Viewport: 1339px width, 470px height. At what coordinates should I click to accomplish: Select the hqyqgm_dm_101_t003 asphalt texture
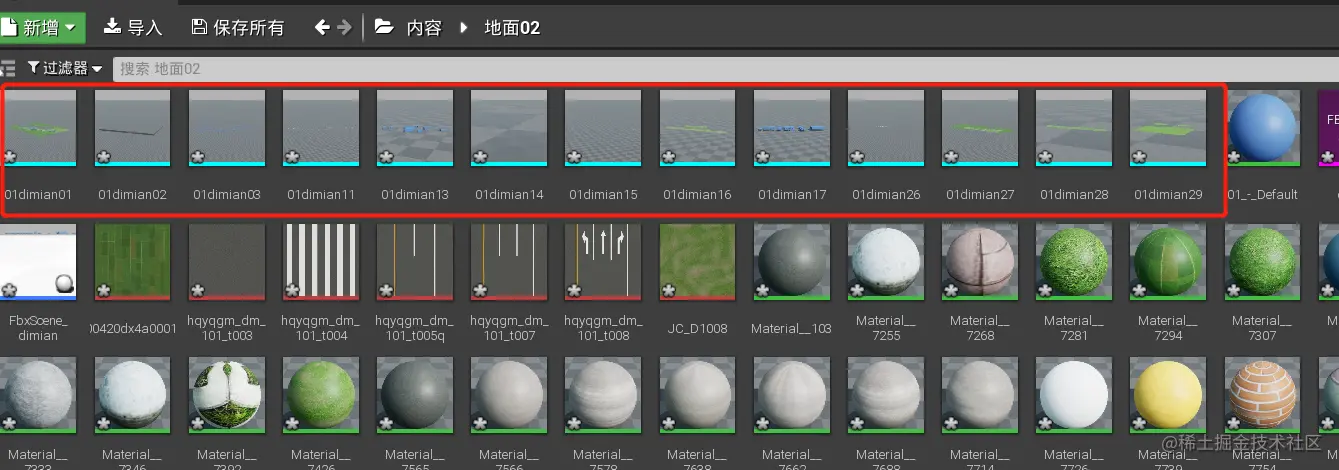227,261
